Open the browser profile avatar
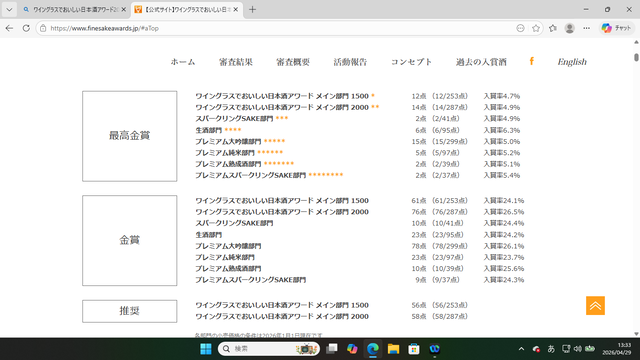The height and width of the screenshot is (360, 640). pos(569,28)
